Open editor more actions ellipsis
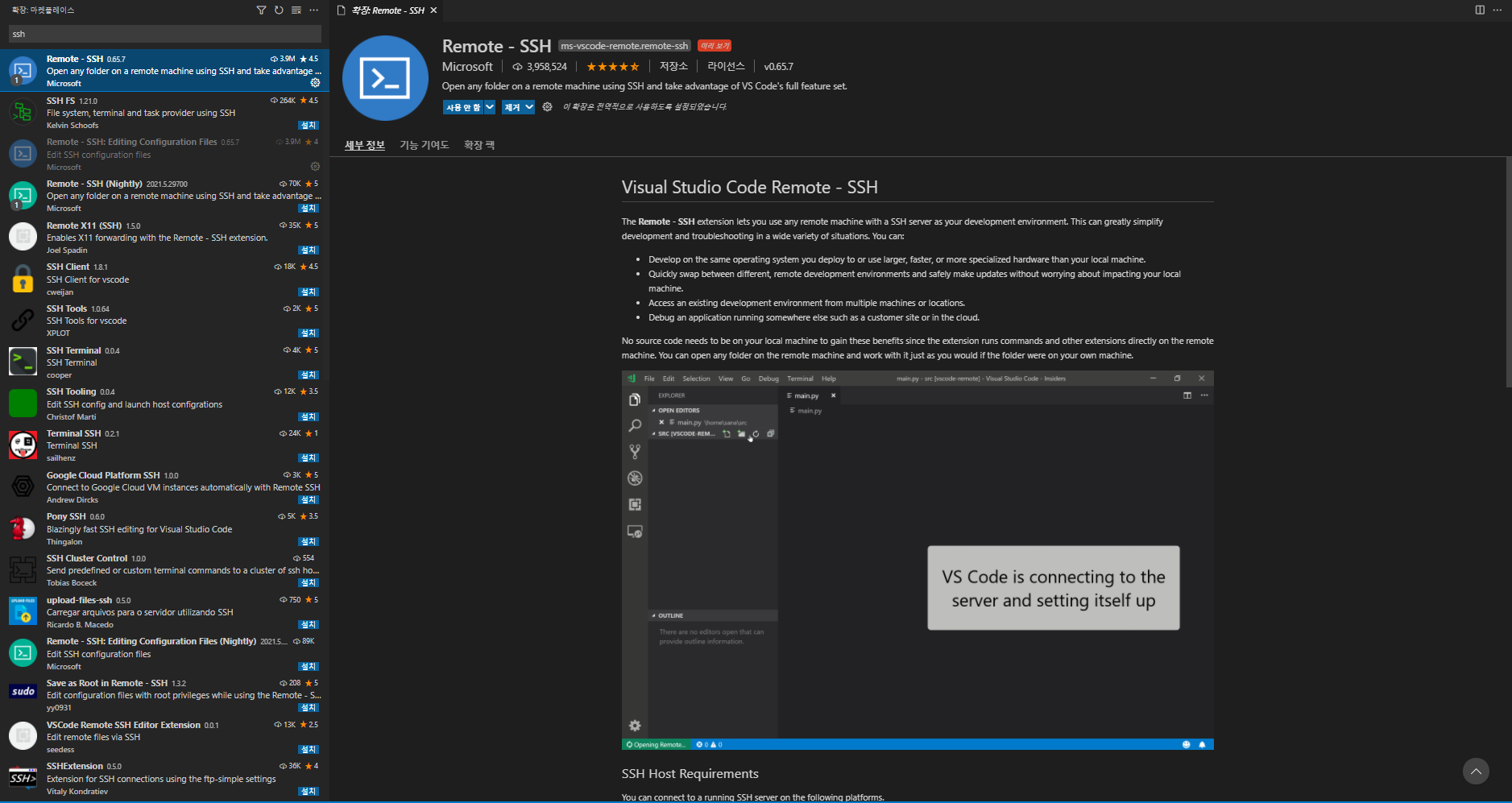This screenshot has width=1512, height=803. (x=1498, y=10)
